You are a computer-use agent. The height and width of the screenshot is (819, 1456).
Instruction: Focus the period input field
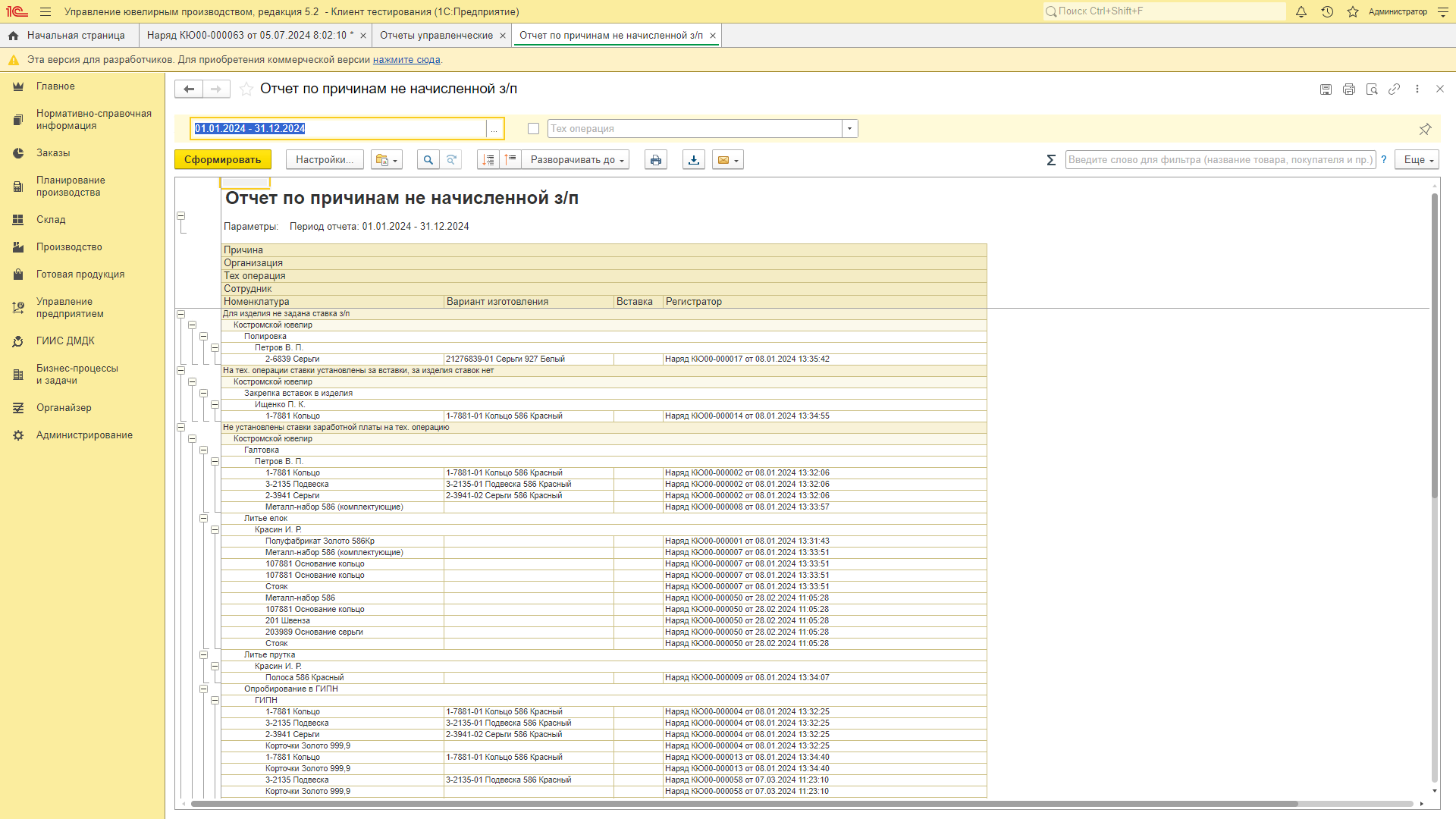(x=340, y=129)
